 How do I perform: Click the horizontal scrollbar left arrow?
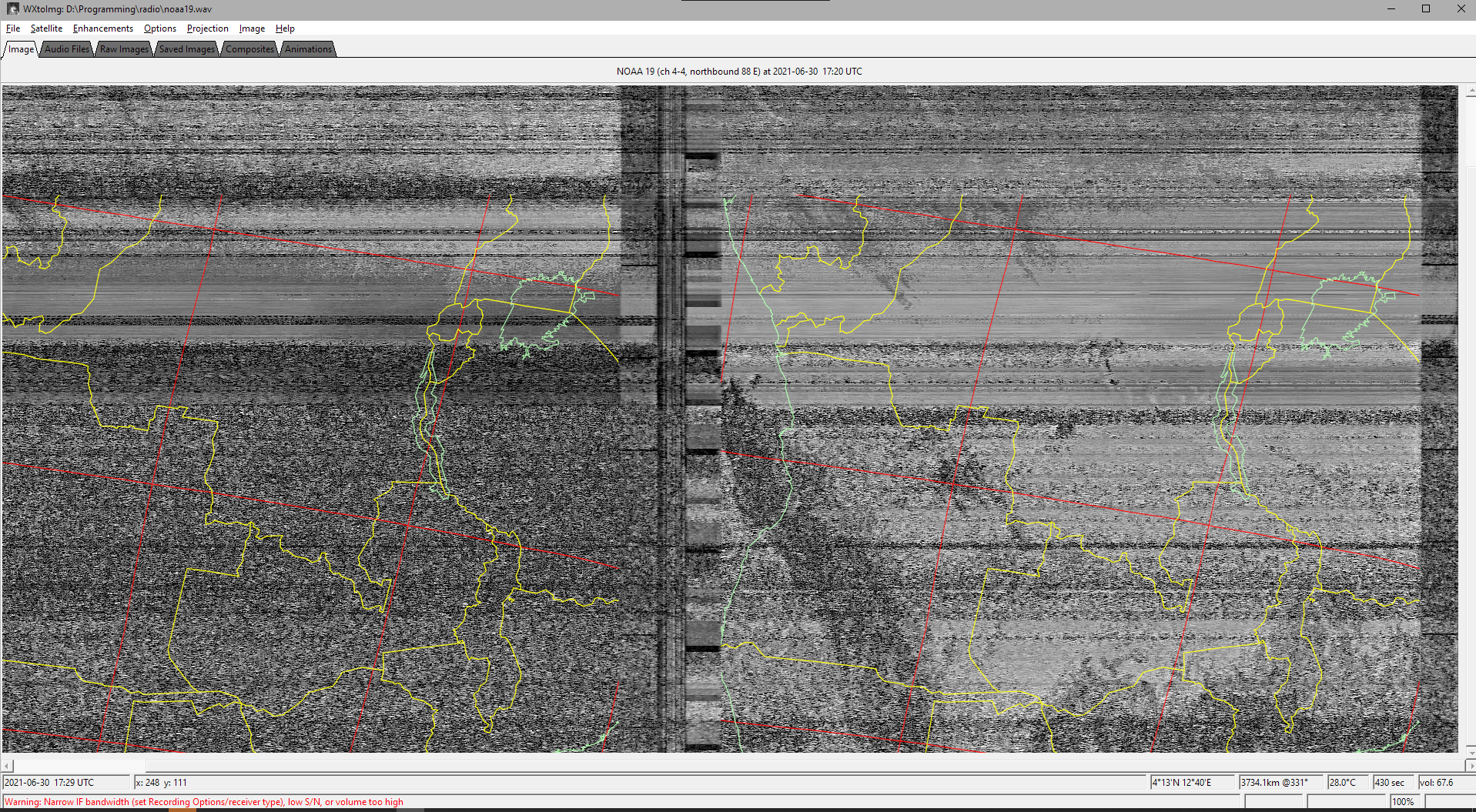point(8,766)
